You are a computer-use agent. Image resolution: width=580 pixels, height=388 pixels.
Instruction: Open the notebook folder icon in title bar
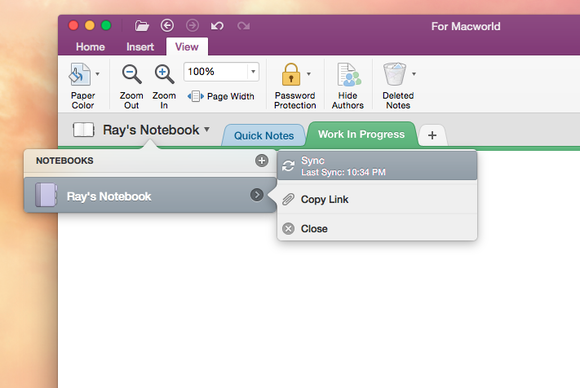(x=142, y=26)
